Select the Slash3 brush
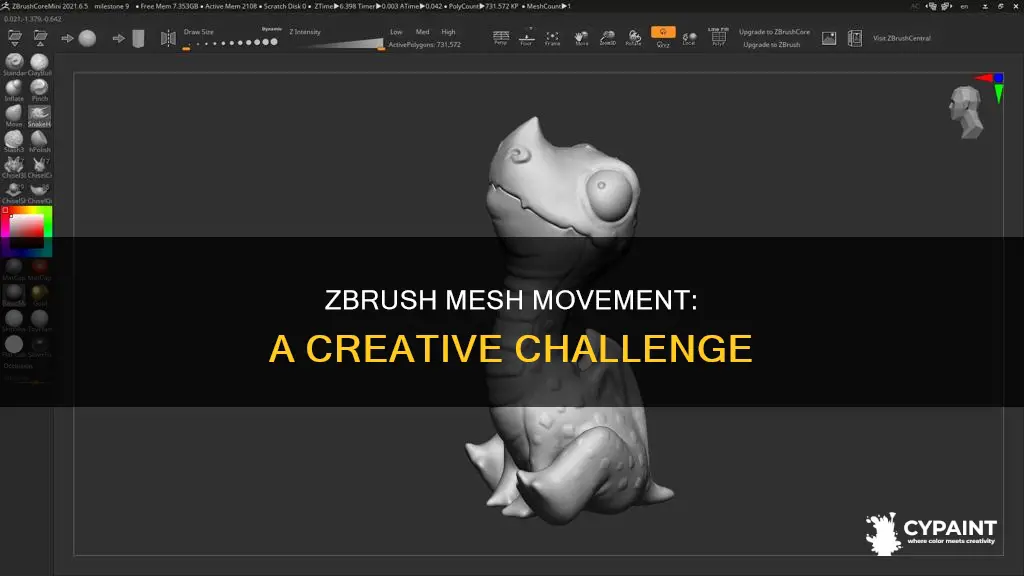Image resolution: width=1024 pixels, height=576 pixels. pos(14,141)
